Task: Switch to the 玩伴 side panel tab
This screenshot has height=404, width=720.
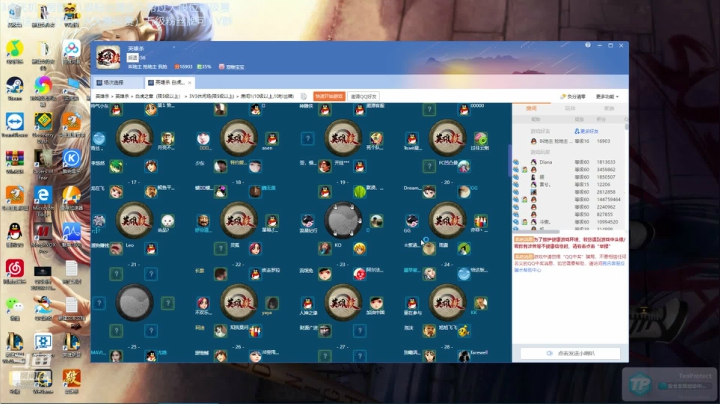Action: coord(570,108)
